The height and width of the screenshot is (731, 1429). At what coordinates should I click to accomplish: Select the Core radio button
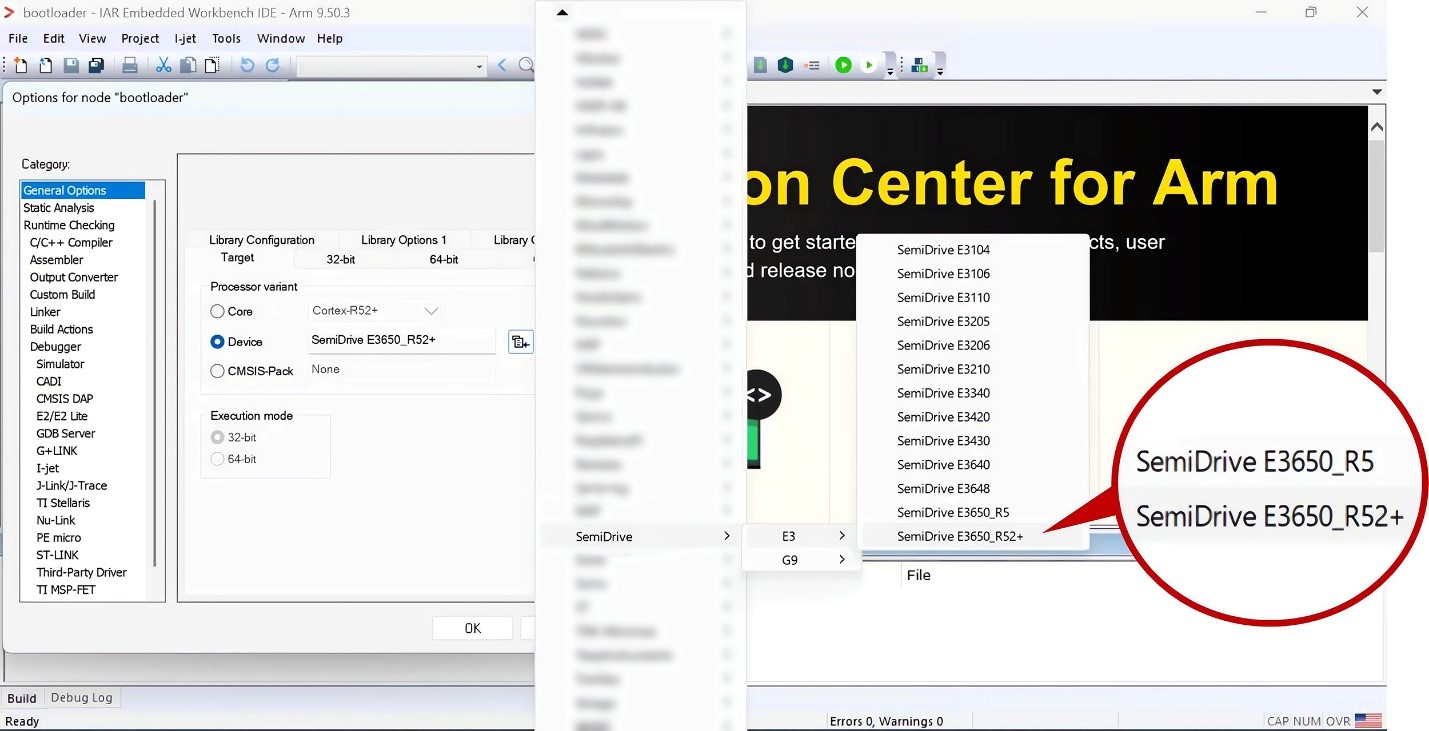tap(217, 312)
